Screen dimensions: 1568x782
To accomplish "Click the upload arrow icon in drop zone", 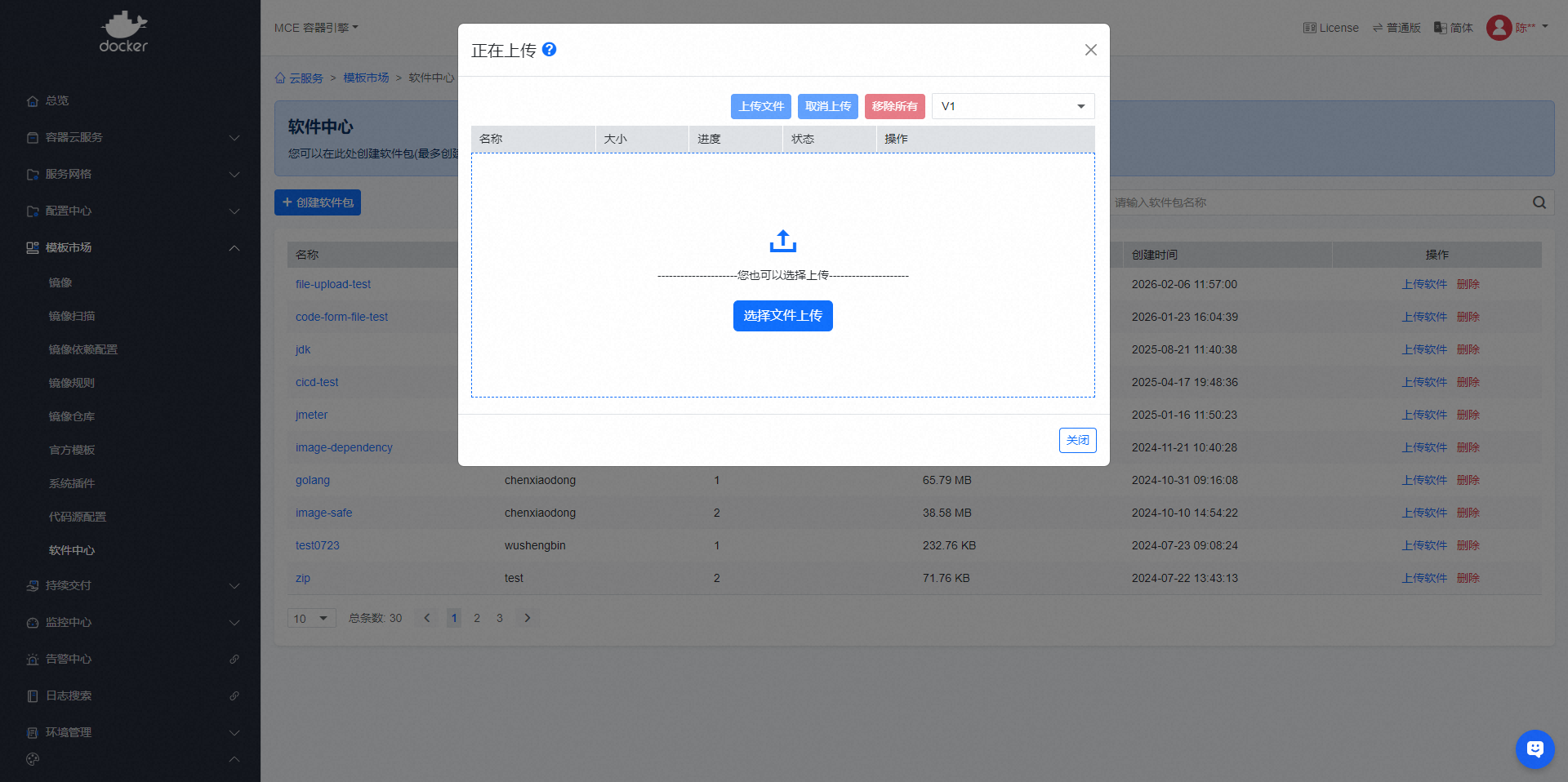I will coord(782,241).
